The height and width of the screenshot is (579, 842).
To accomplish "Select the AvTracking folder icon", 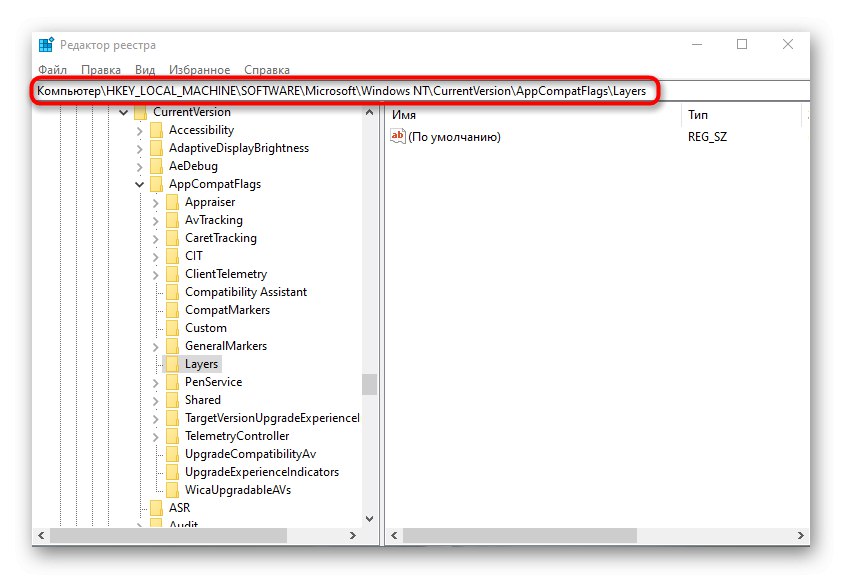I will point(172,220).
